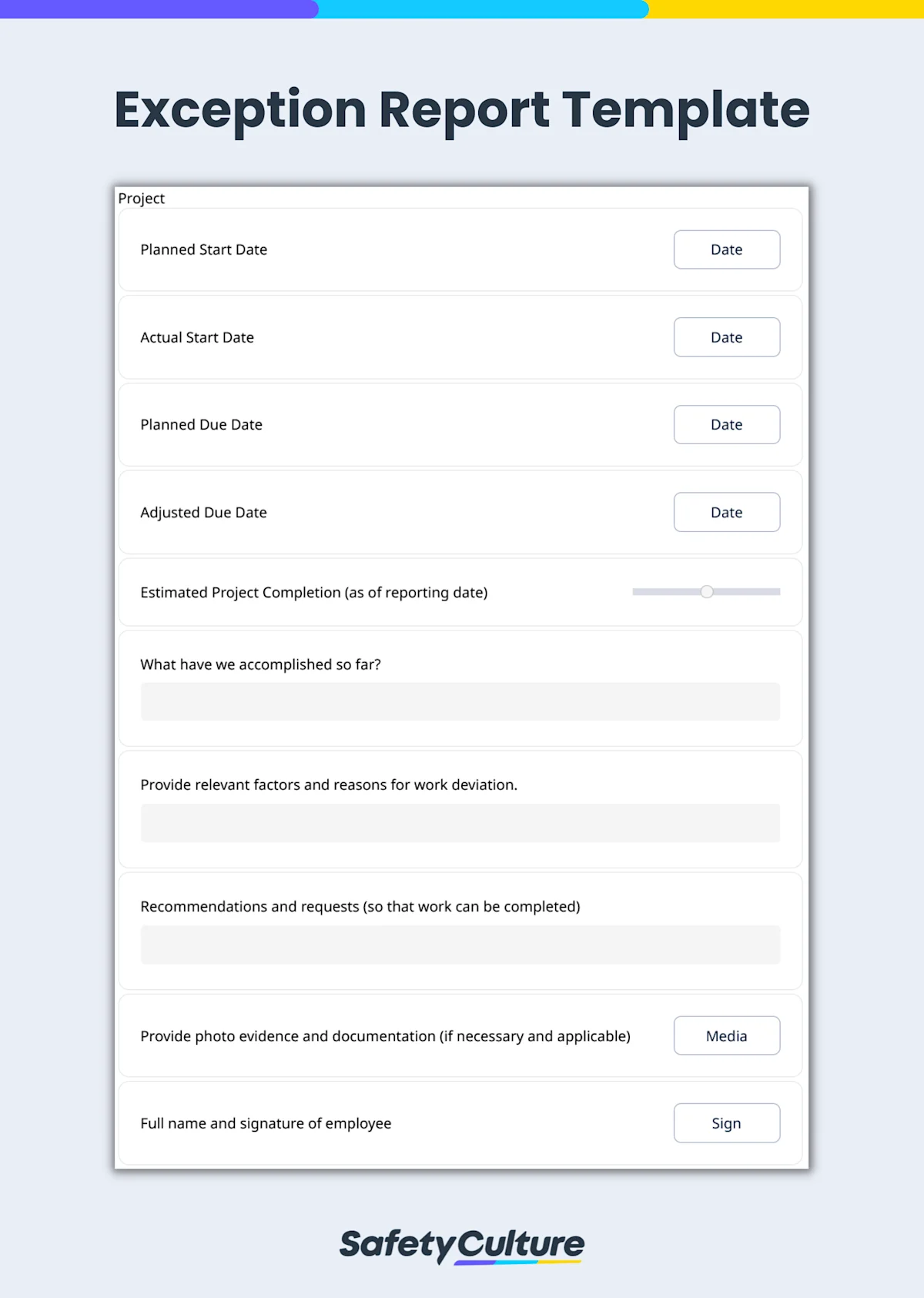Click the recommendations and requests text field
The height and width of the screenshot is (1298, 924).
point(460,945)
